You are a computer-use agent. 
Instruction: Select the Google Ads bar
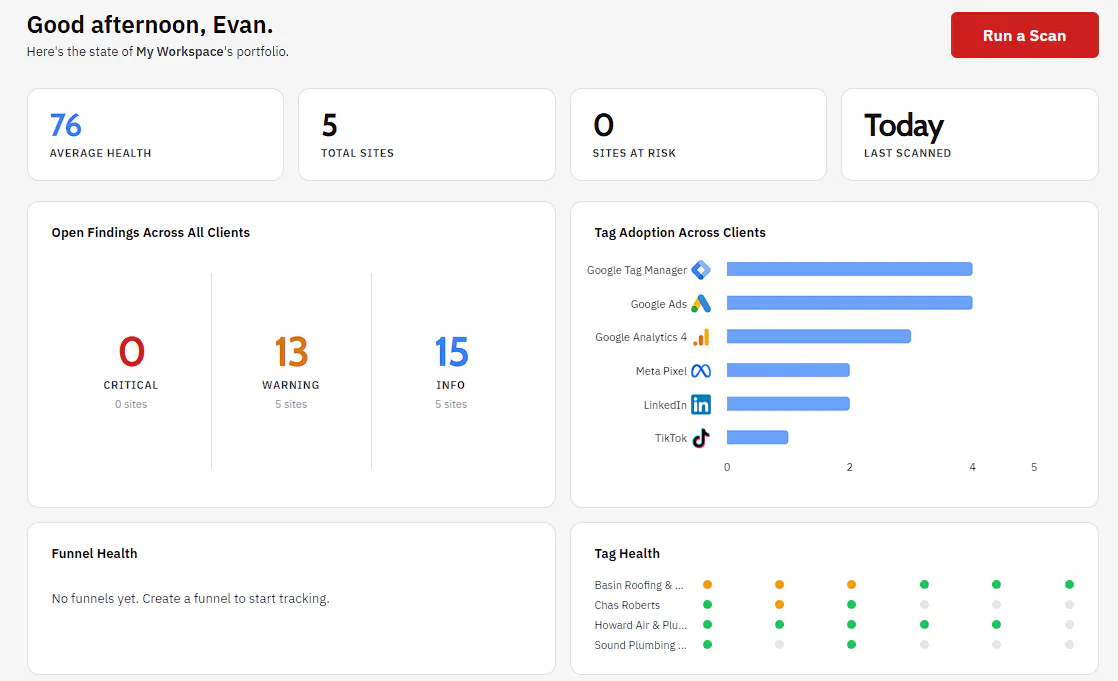click(x=849, y=302)
